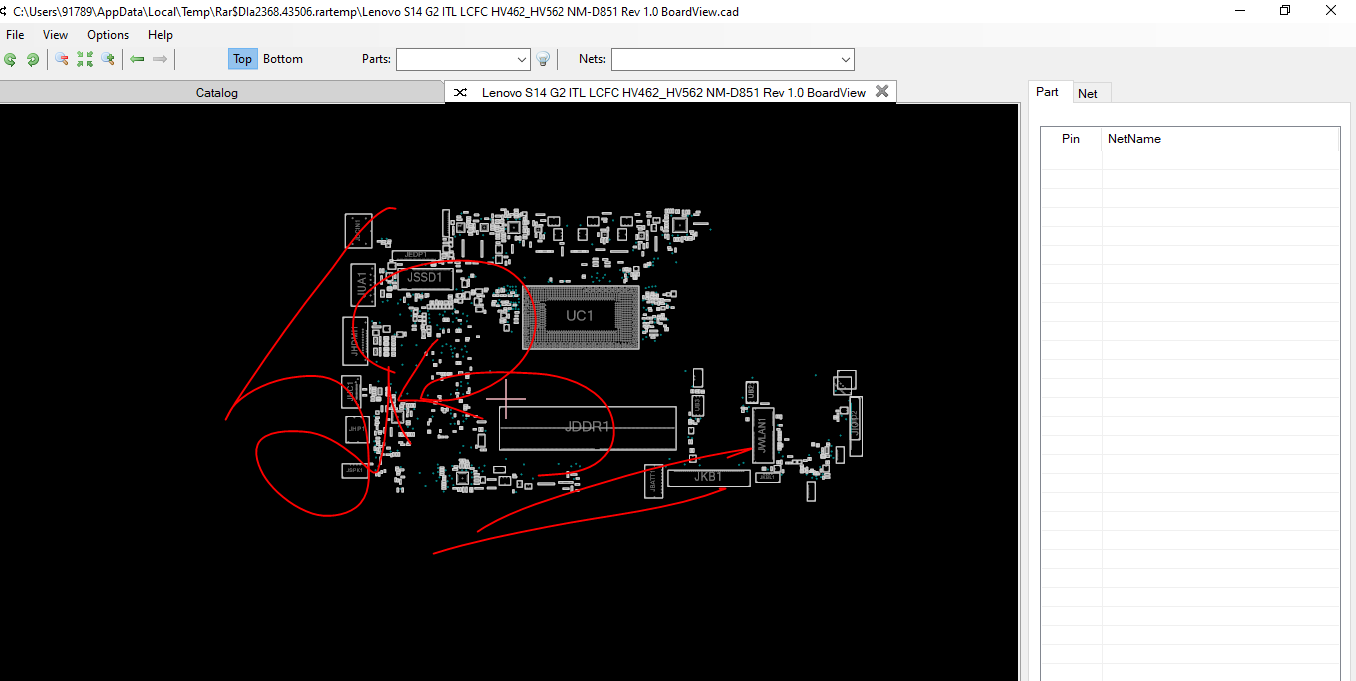The height and width of the screenshot is (681, 1356).
Task: Select the UC1 CPU component
Action: pyautogui.click(x=580, y=316)
